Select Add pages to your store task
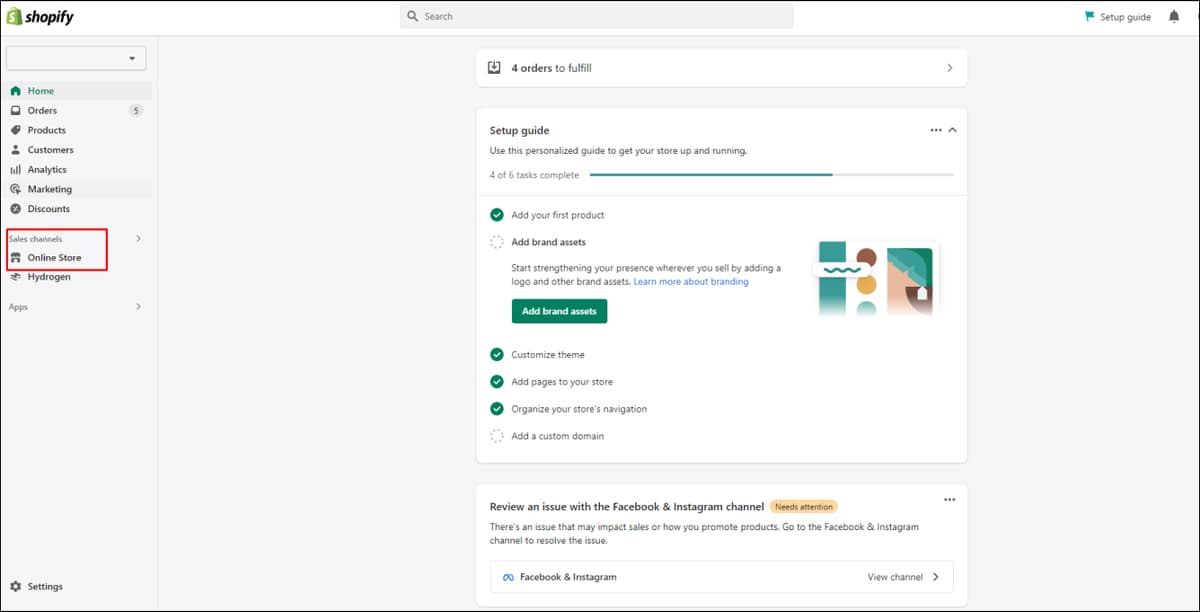The width and height of the screenshot is (1200, 612). (562, 382)
